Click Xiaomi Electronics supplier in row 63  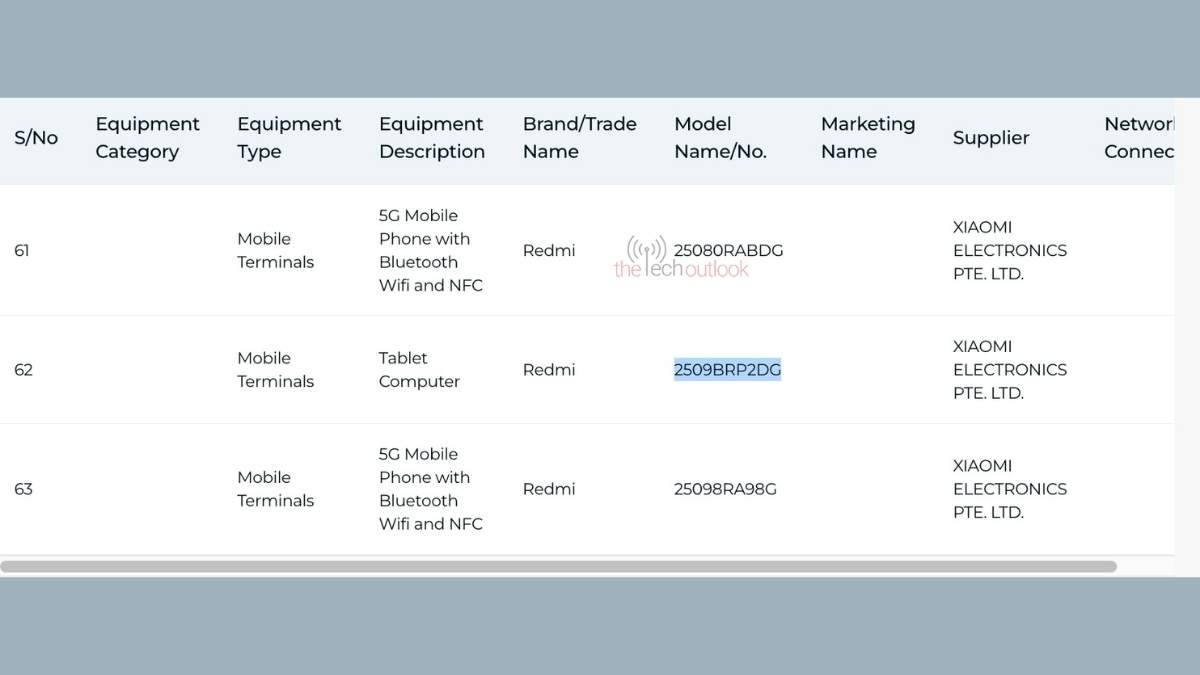pyautogui.click(x=1009, y=489)
